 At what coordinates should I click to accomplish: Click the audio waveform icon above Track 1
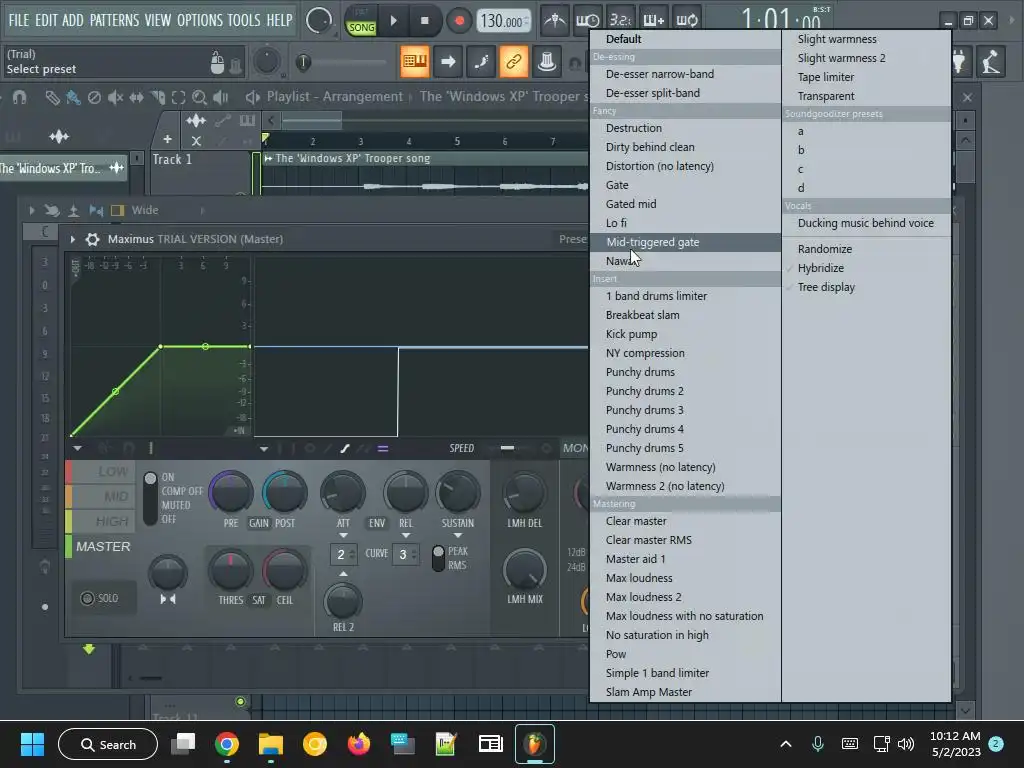195,120
